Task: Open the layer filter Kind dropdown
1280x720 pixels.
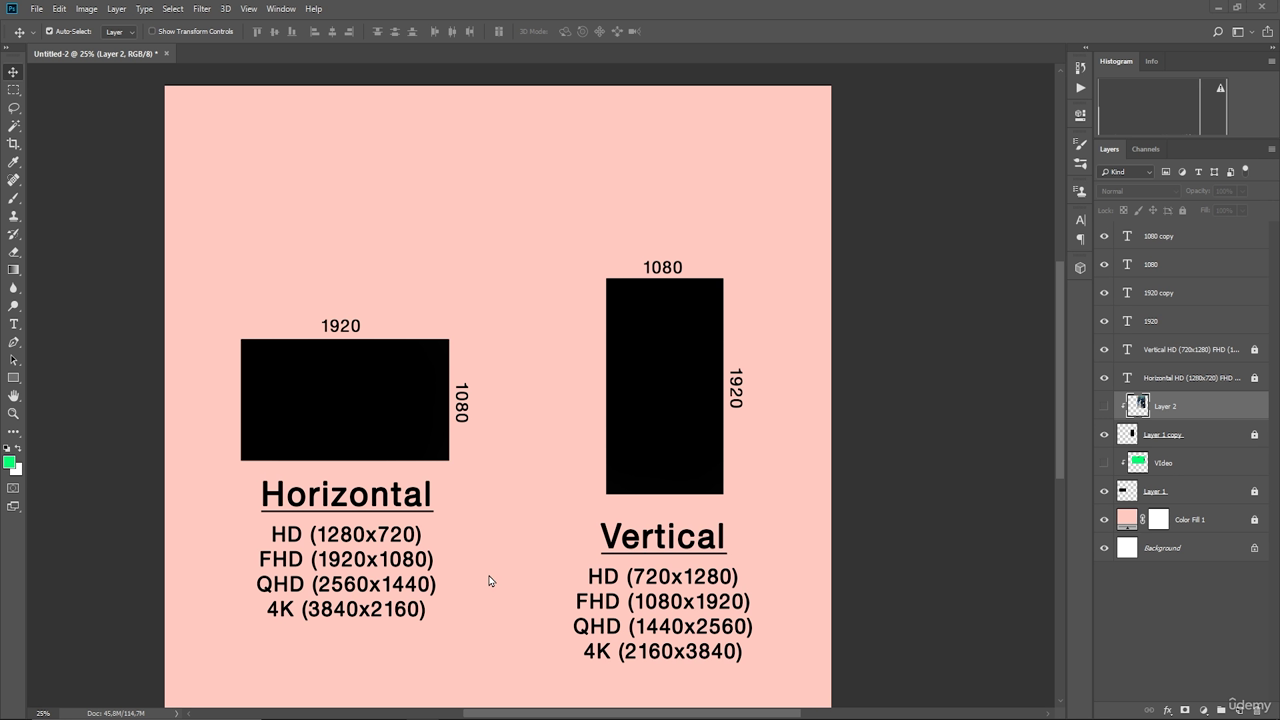Action: point(1126,172)
